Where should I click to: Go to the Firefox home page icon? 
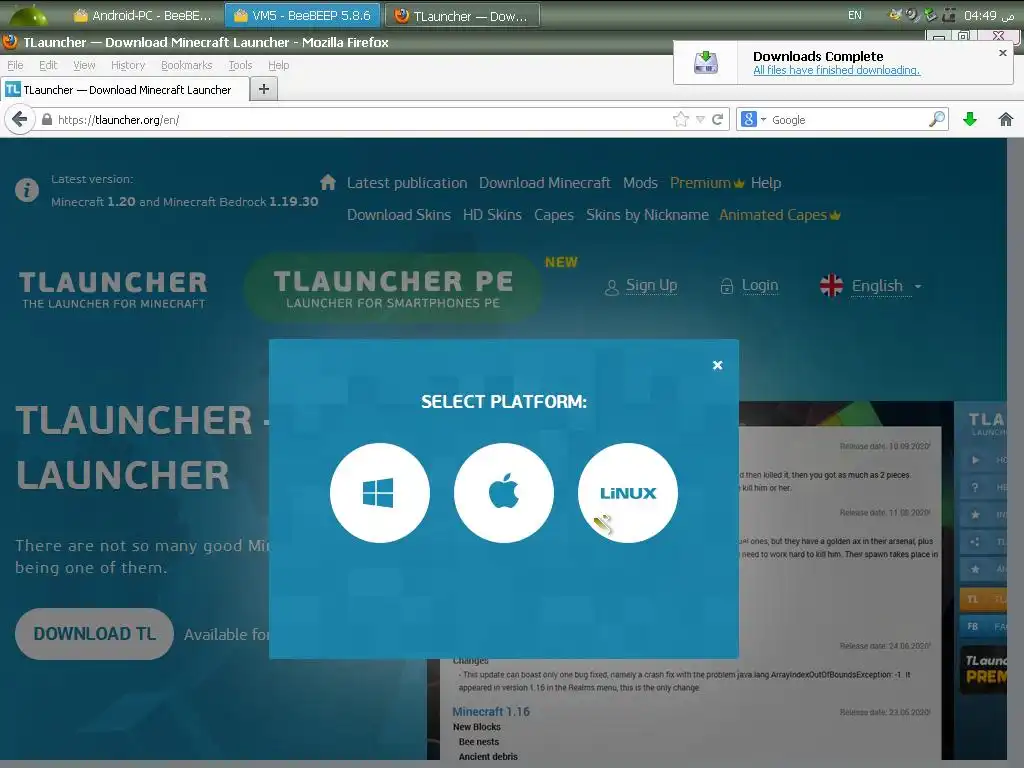[x=1006, y=120]
